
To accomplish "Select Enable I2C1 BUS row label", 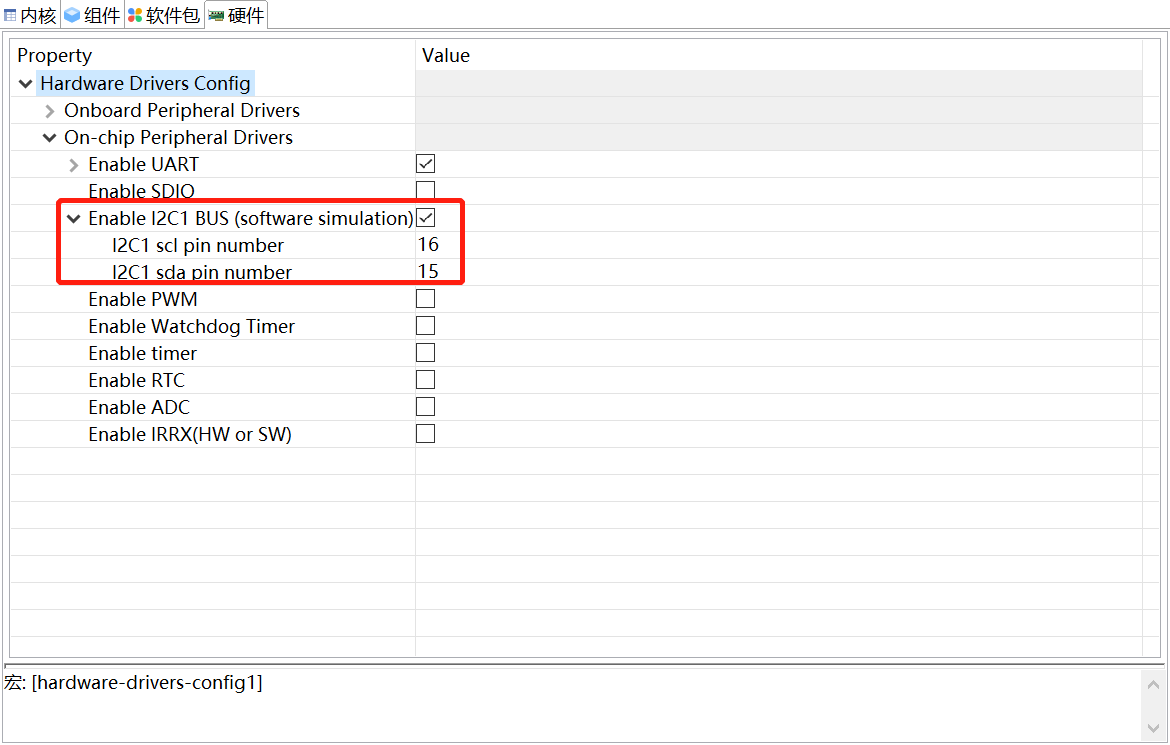I will 251,218.
